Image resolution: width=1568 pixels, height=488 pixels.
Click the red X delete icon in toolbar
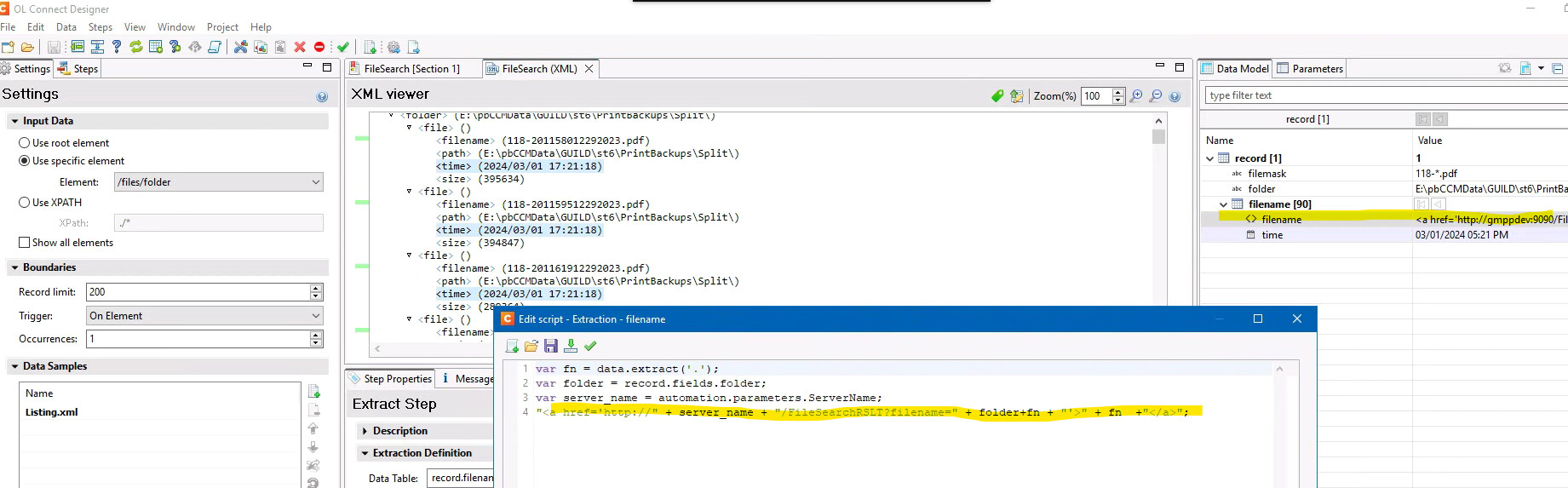[x=300, y=47]
